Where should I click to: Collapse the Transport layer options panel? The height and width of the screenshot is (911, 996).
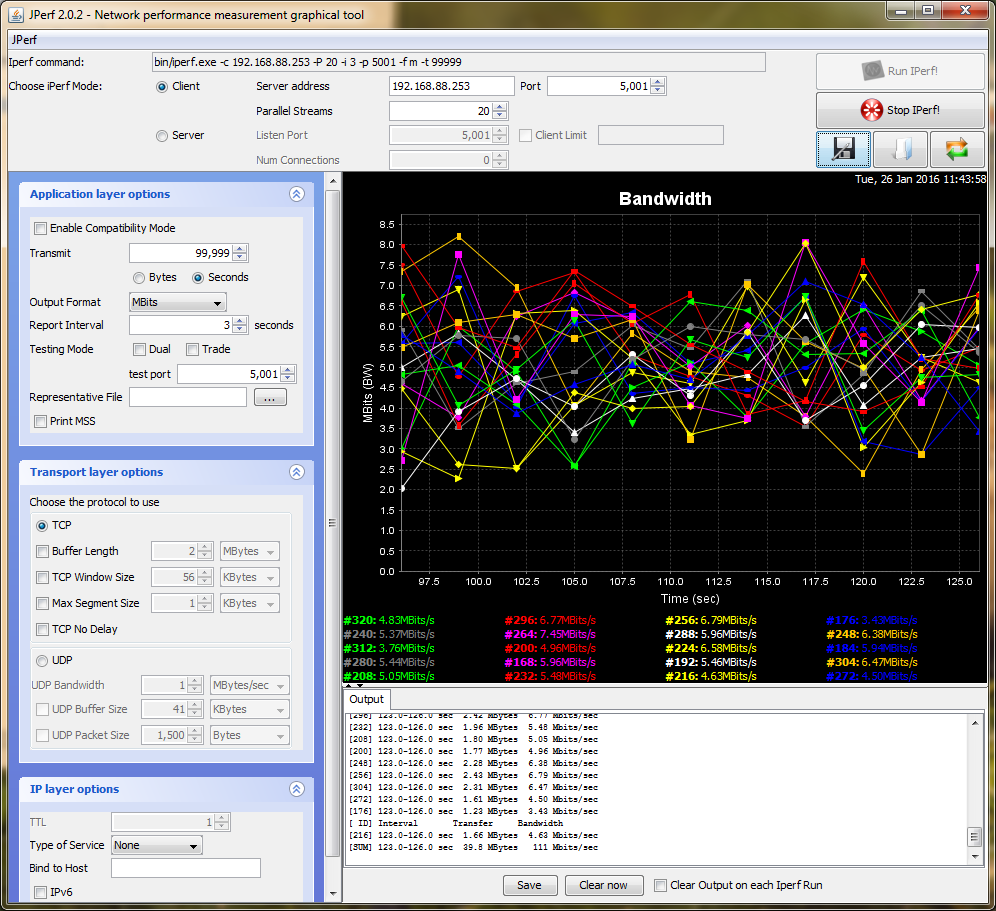(x=296, y=472)
